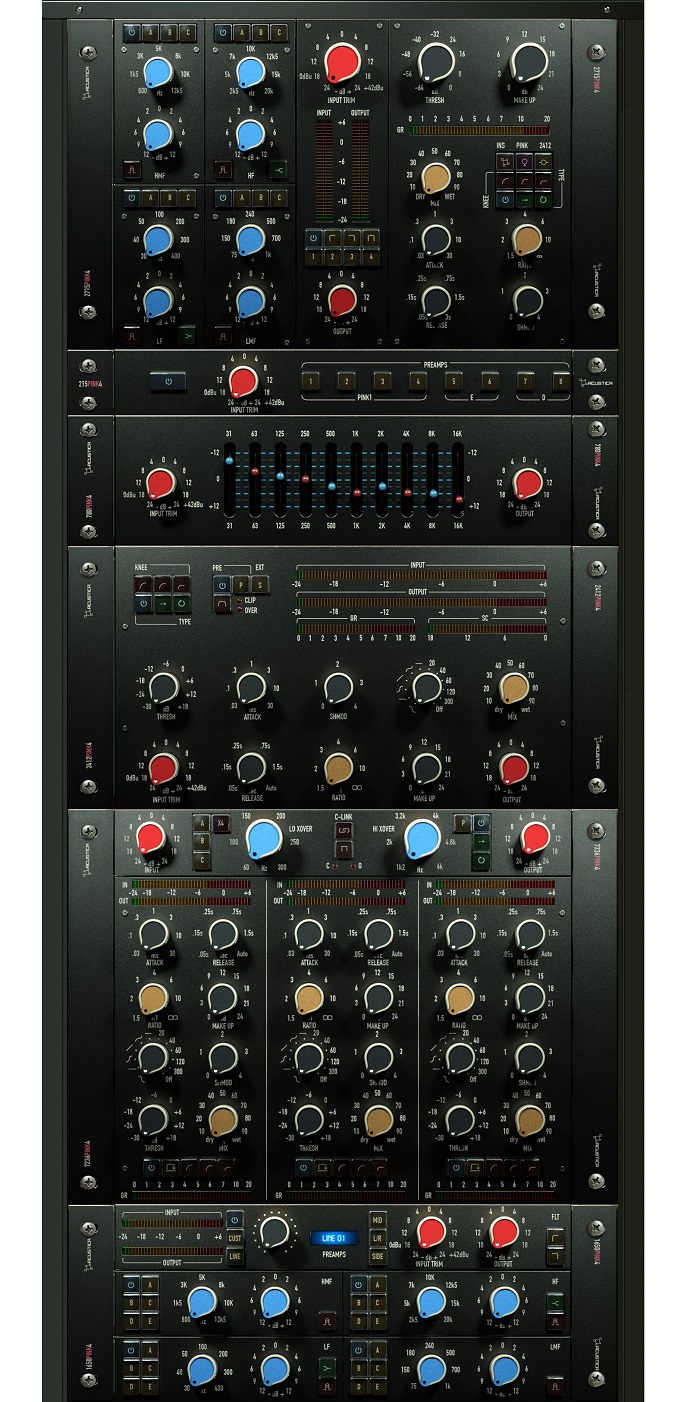Click the S button under EXT in 2412
Viewport: 690px width, 1402px height.
click(x=259, y=584)
